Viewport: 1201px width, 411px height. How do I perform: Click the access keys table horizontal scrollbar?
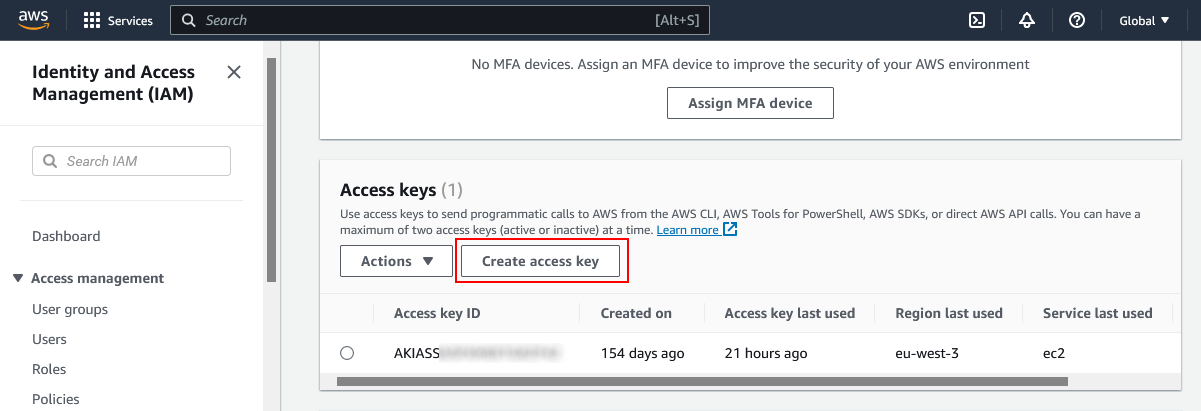[703, 381]
